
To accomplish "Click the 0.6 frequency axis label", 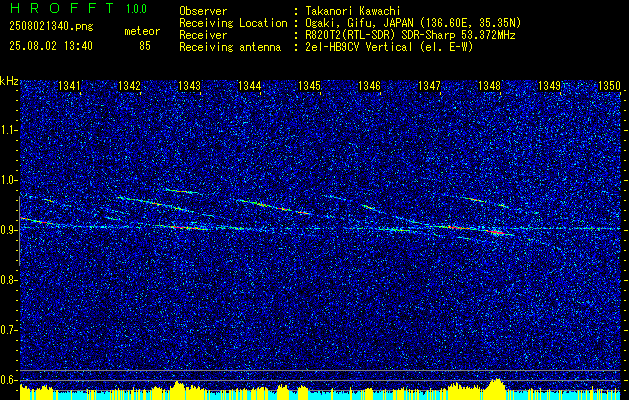I will pos(8,380).
